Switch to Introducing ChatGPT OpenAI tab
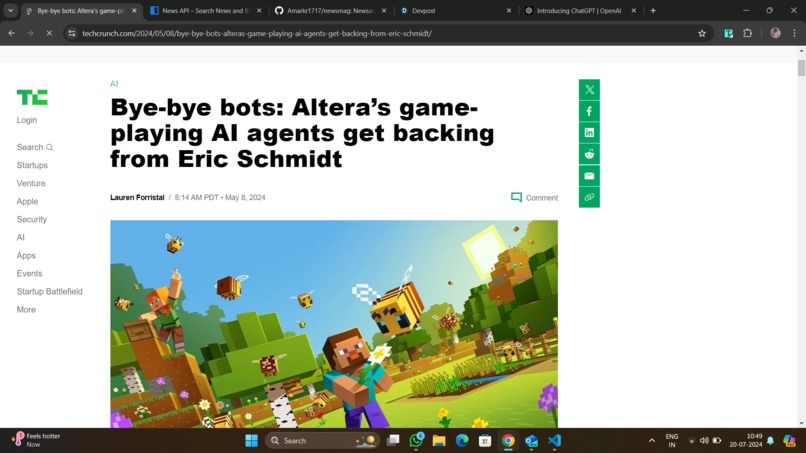The width and height of the screenshot is (806, 453). point(580,10)
